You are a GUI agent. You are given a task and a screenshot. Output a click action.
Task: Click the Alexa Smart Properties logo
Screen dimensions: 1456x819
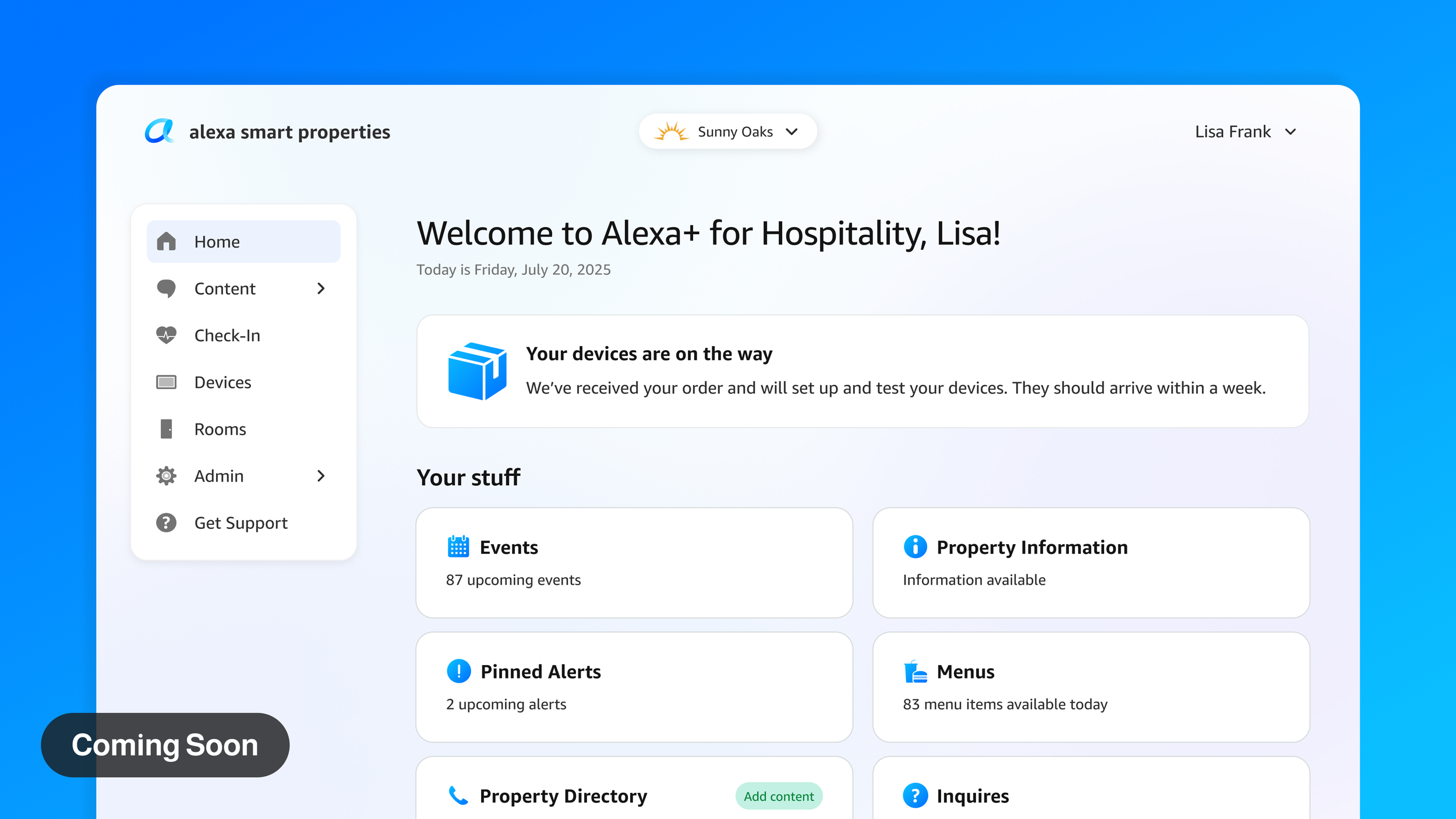pos(159,131)
